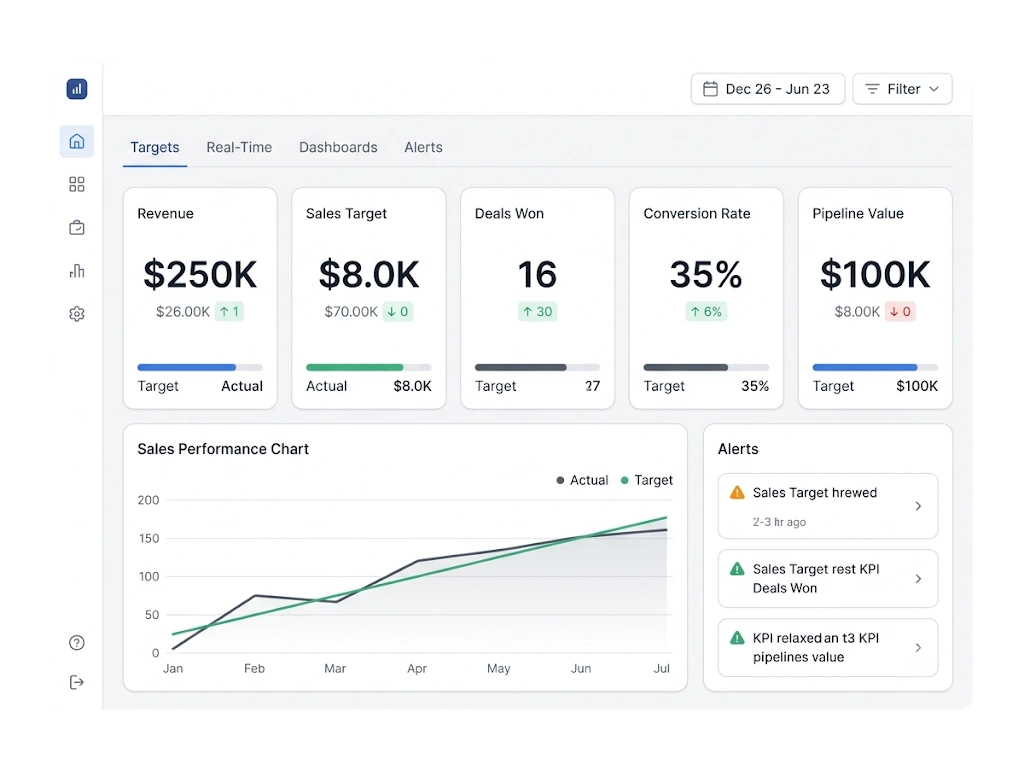
Task: Click the filter lines icon
Action: coord(872,89)
